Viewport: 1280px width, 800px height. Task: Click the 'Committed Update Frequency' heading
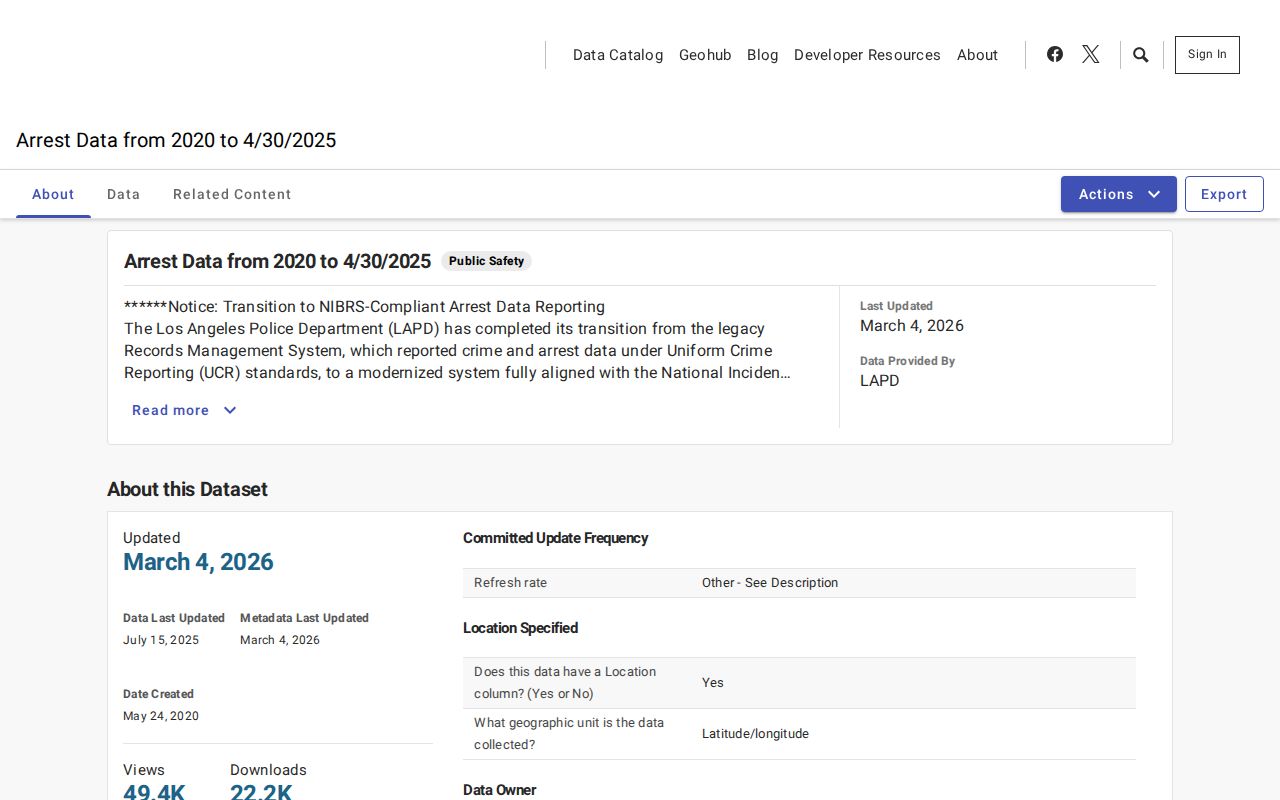click(556, 538)
